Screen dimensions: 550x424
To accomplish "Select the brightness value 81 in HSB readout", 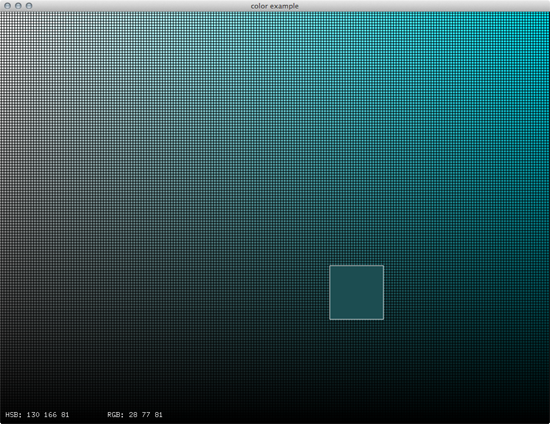I will point(65,415).
